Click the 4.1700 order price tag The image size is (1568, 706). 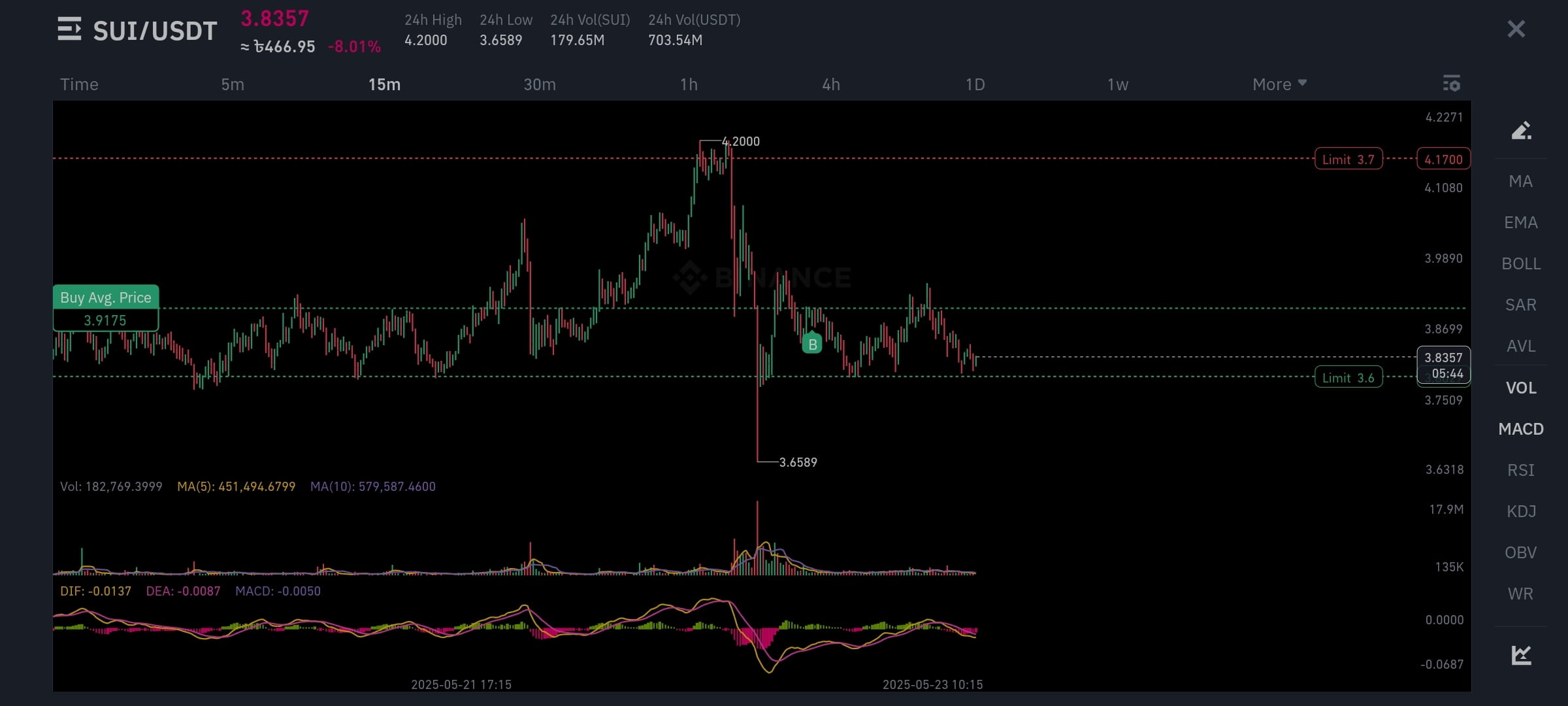pos(1443,159)
